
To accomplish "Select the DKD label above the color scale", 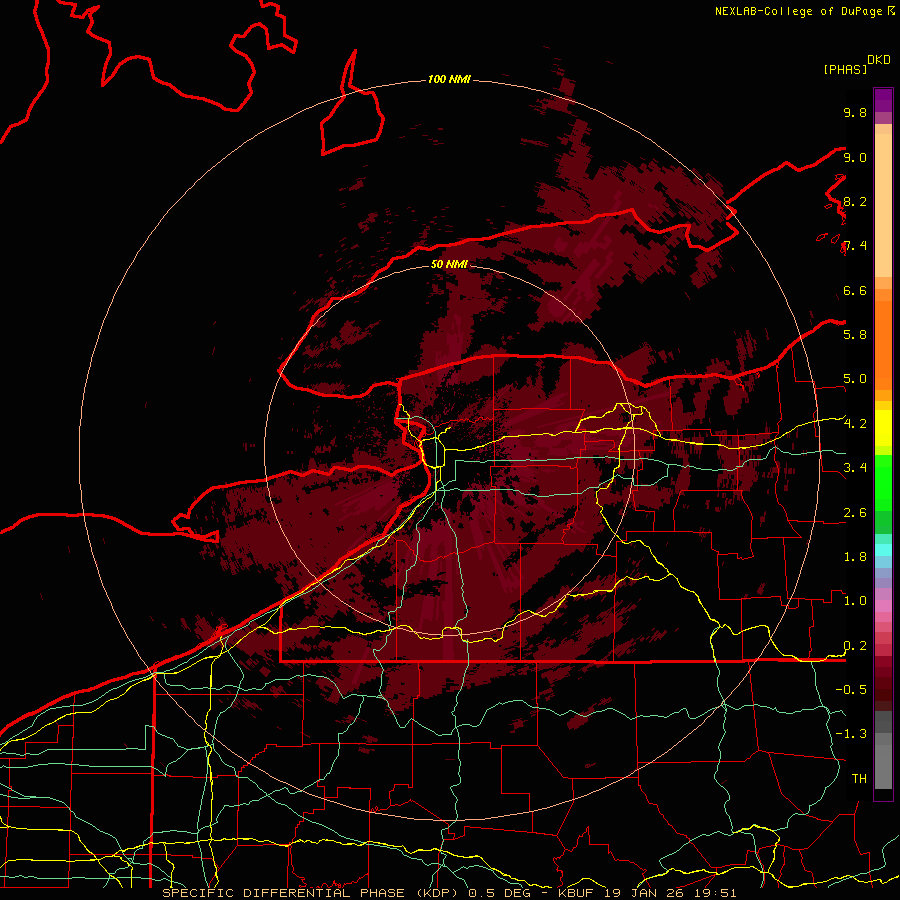I will (x=879, y=60).
